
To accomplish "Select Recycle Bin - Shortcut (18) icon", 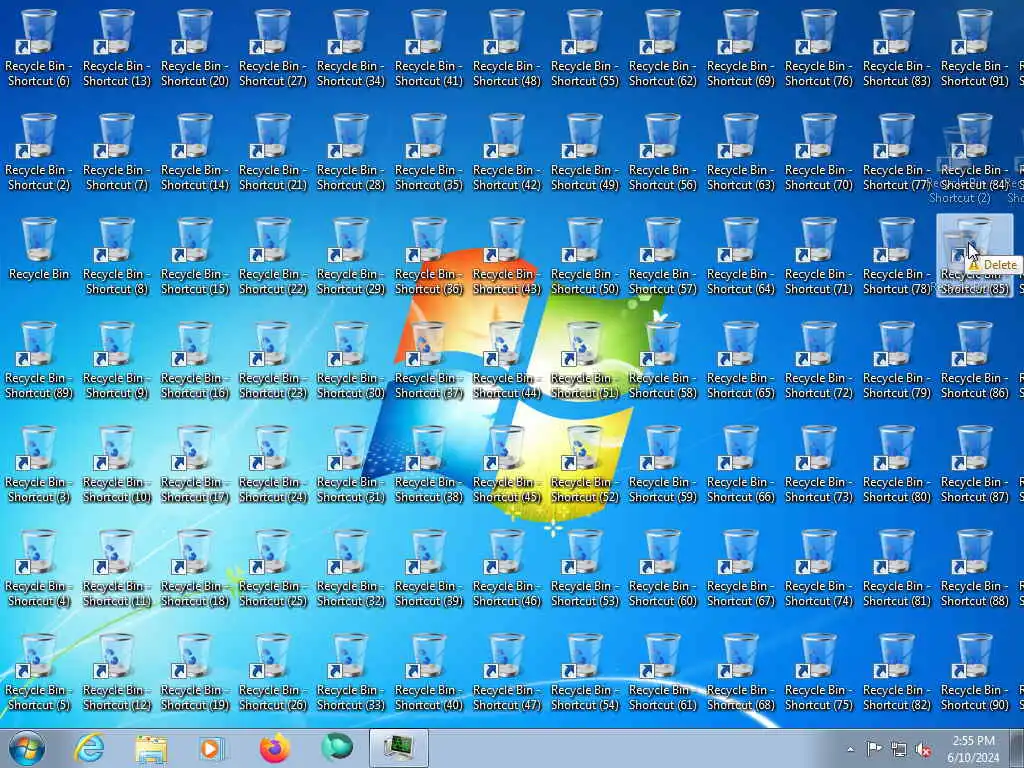I will point(195,569).
